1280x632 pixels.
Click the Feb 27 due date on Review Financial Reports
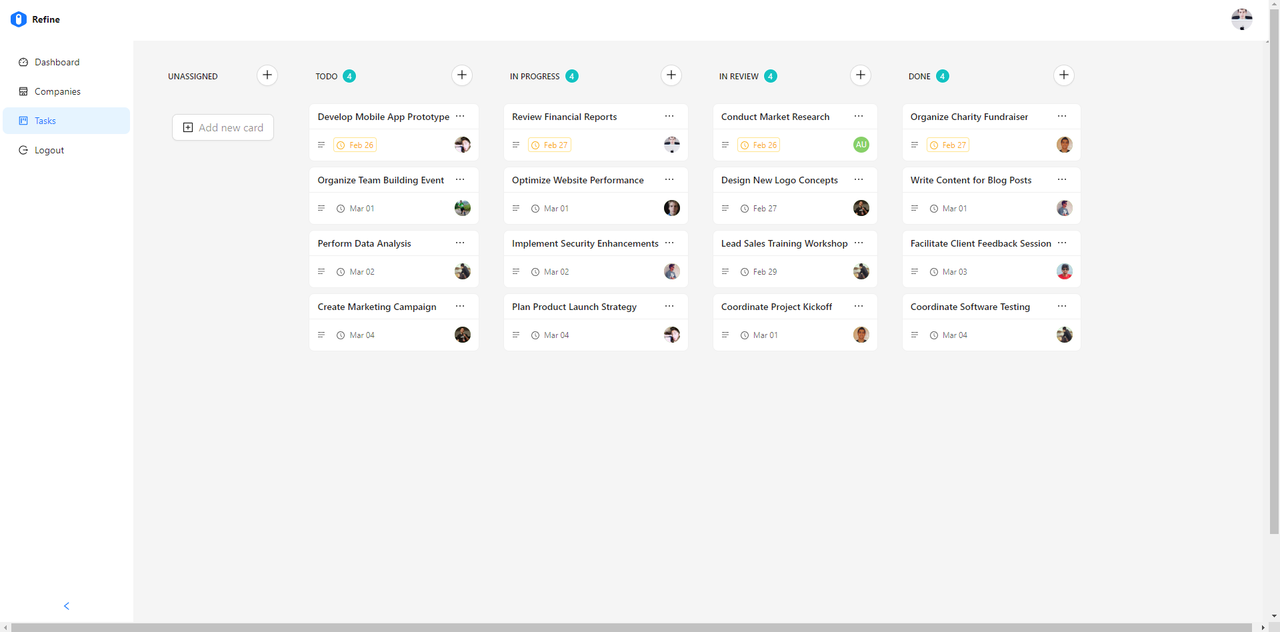549,145
